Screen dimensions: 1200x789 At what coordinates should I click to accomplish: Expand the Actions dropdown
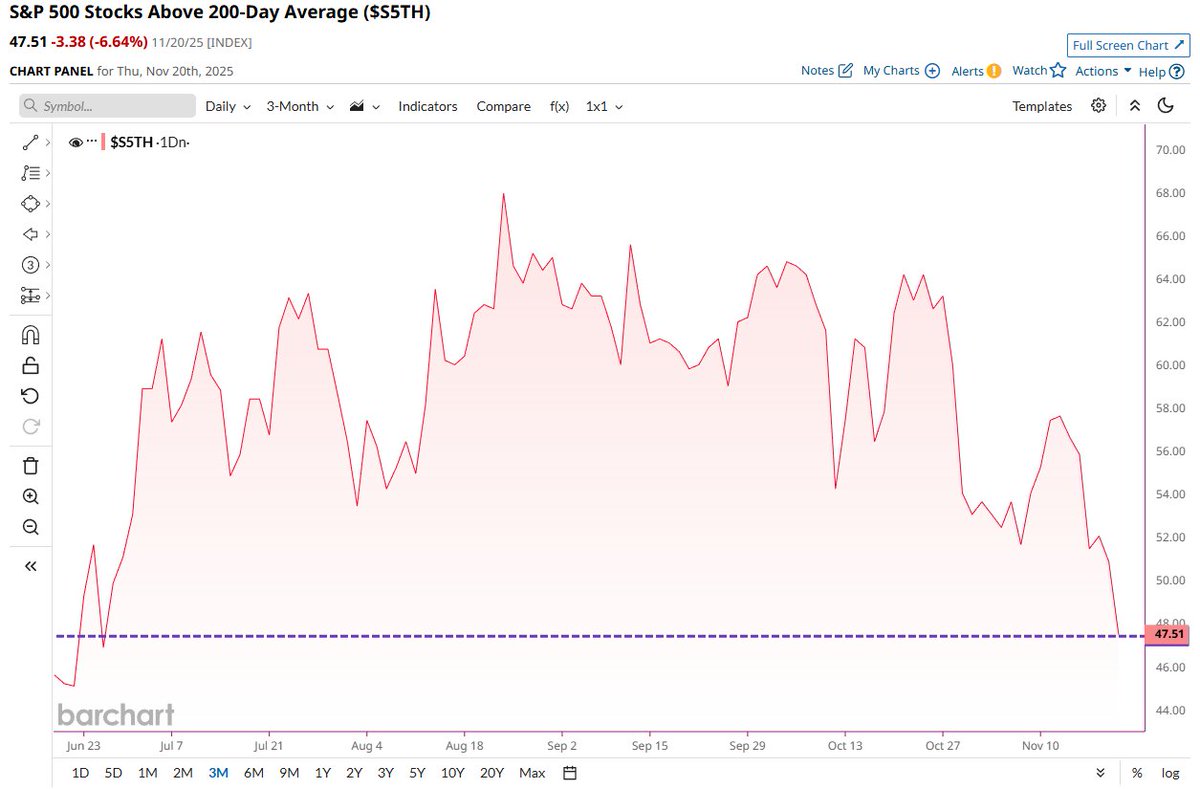point(1103,71)
